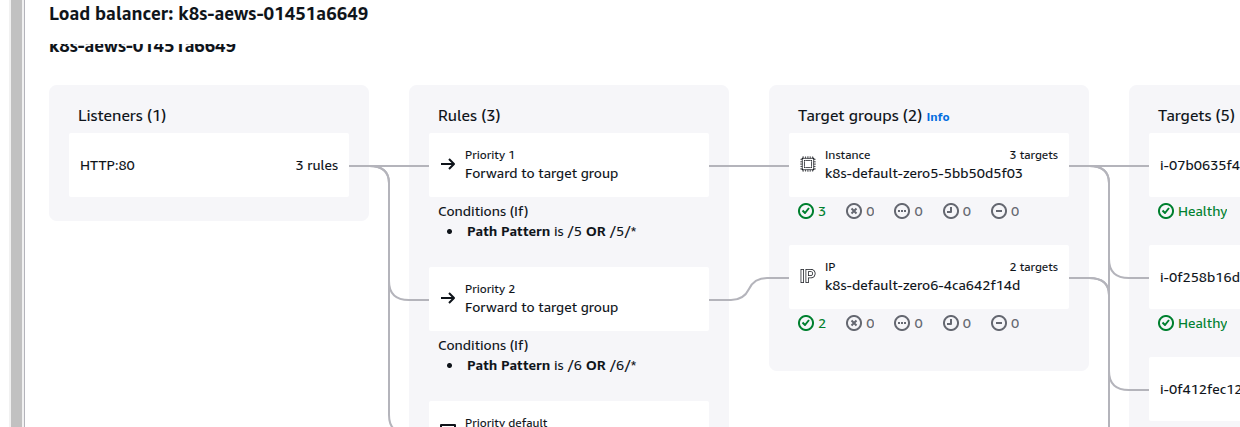Viewport: 1240px width, 427px height.
Task: Click green Healthy check icon for i-07b0635f4 target
Action: point(1166,211)
